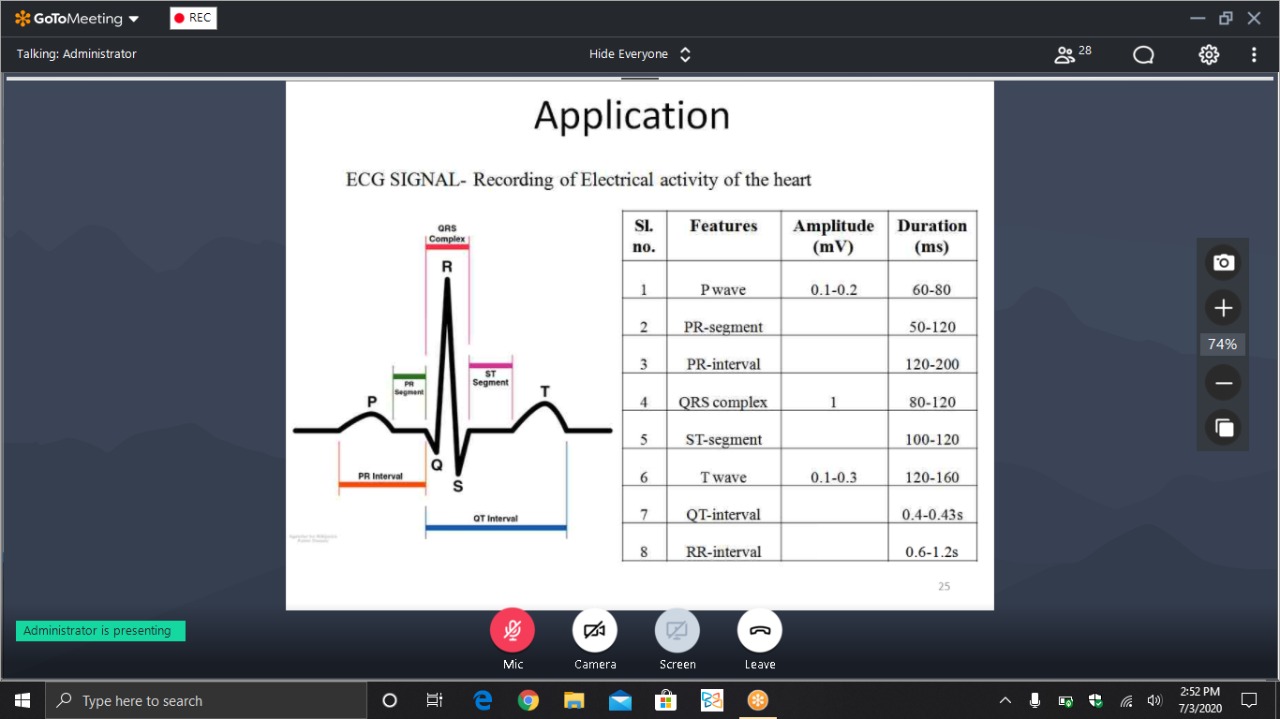Open the more options kebab menu

(1254, 54)
